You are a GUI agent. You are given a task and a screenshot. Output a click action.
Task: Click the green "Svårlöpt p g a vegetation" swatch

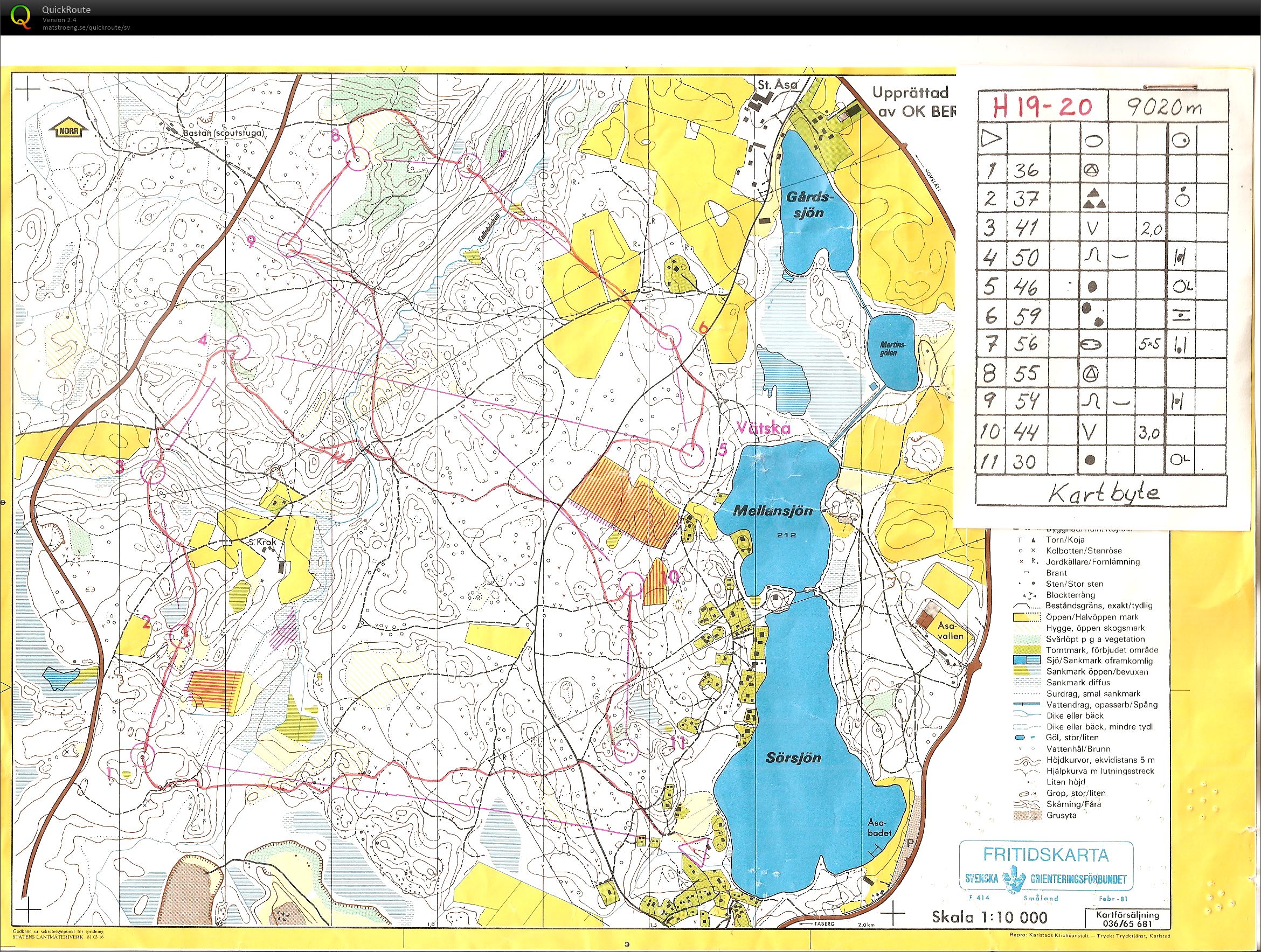point(1027,639)
